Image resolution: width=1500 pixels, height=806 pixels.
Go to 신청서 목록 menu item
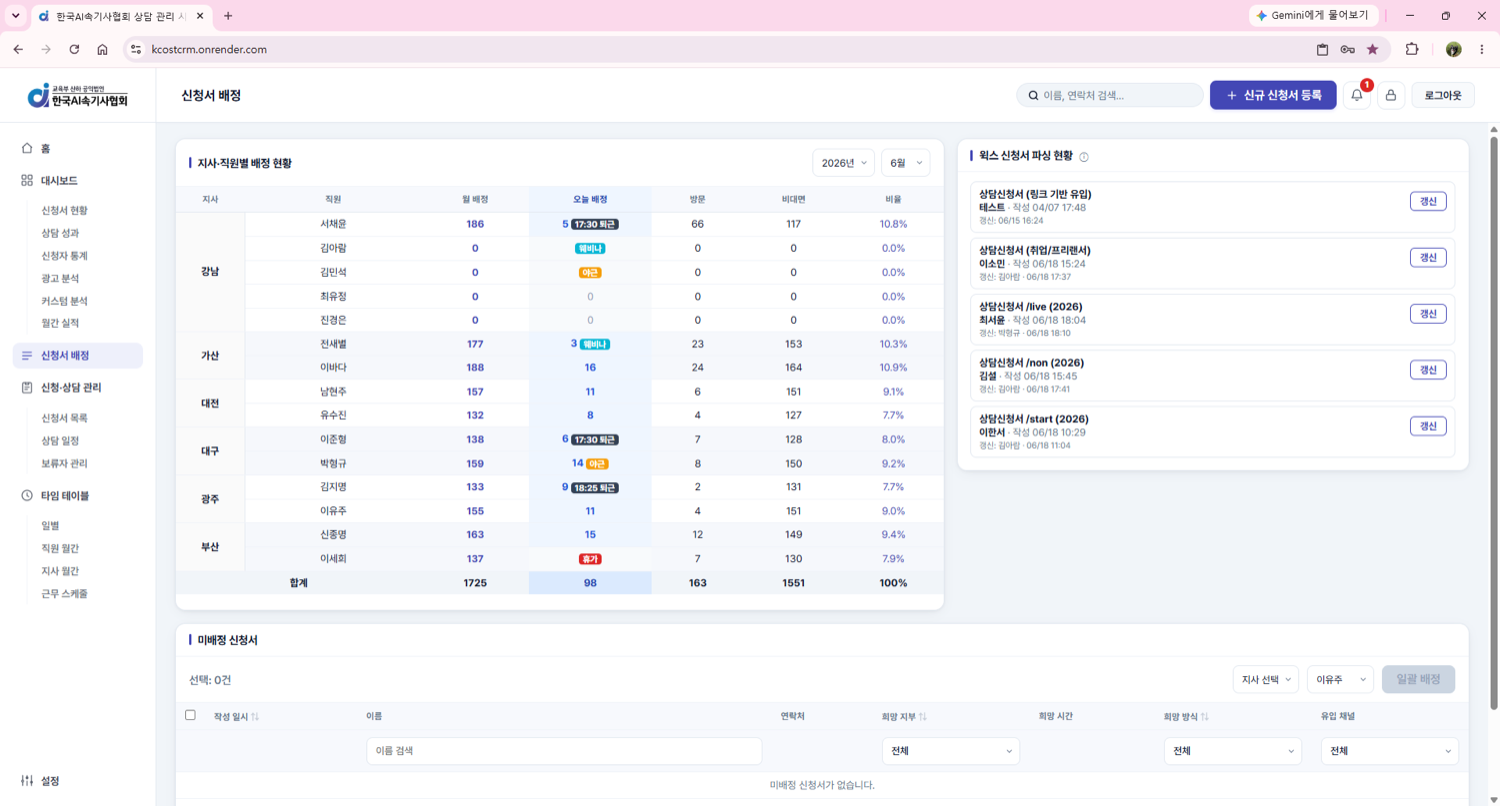(64, 418)
